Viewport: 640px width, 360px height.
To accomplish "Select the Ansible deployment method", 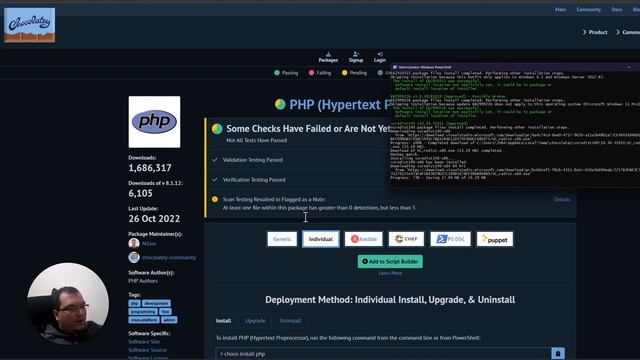I will tap(364, 239).
